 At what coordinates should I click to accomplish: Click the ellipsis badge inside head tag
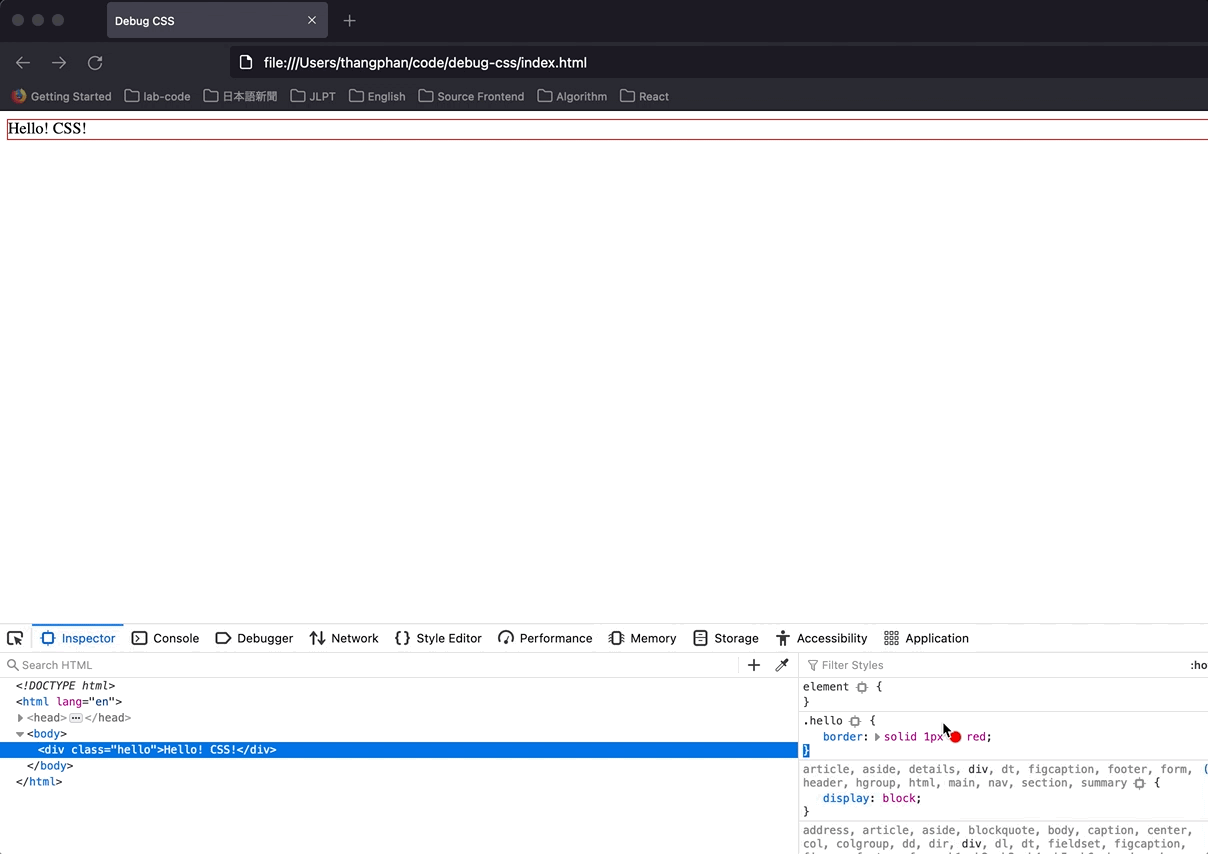[x=76, y=718]
